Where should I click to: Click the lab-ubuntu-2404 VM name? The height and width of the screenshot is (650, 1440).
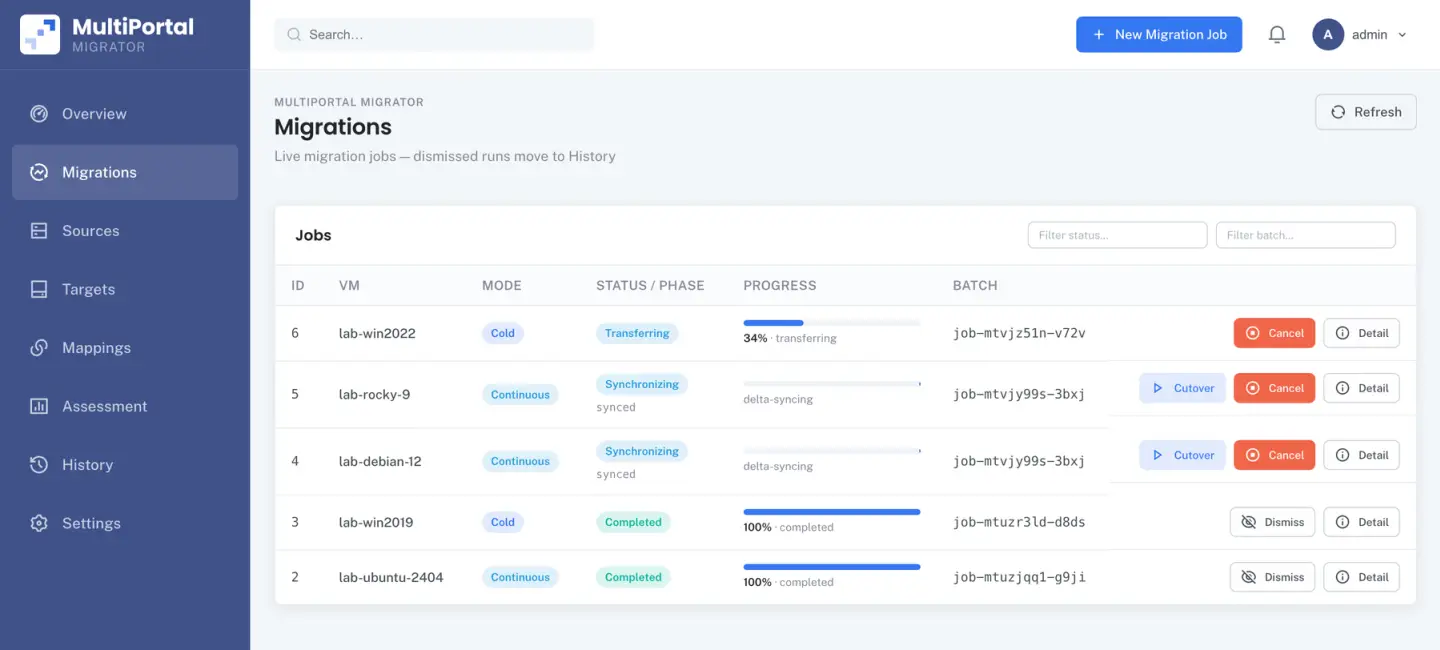click(391, 577)
